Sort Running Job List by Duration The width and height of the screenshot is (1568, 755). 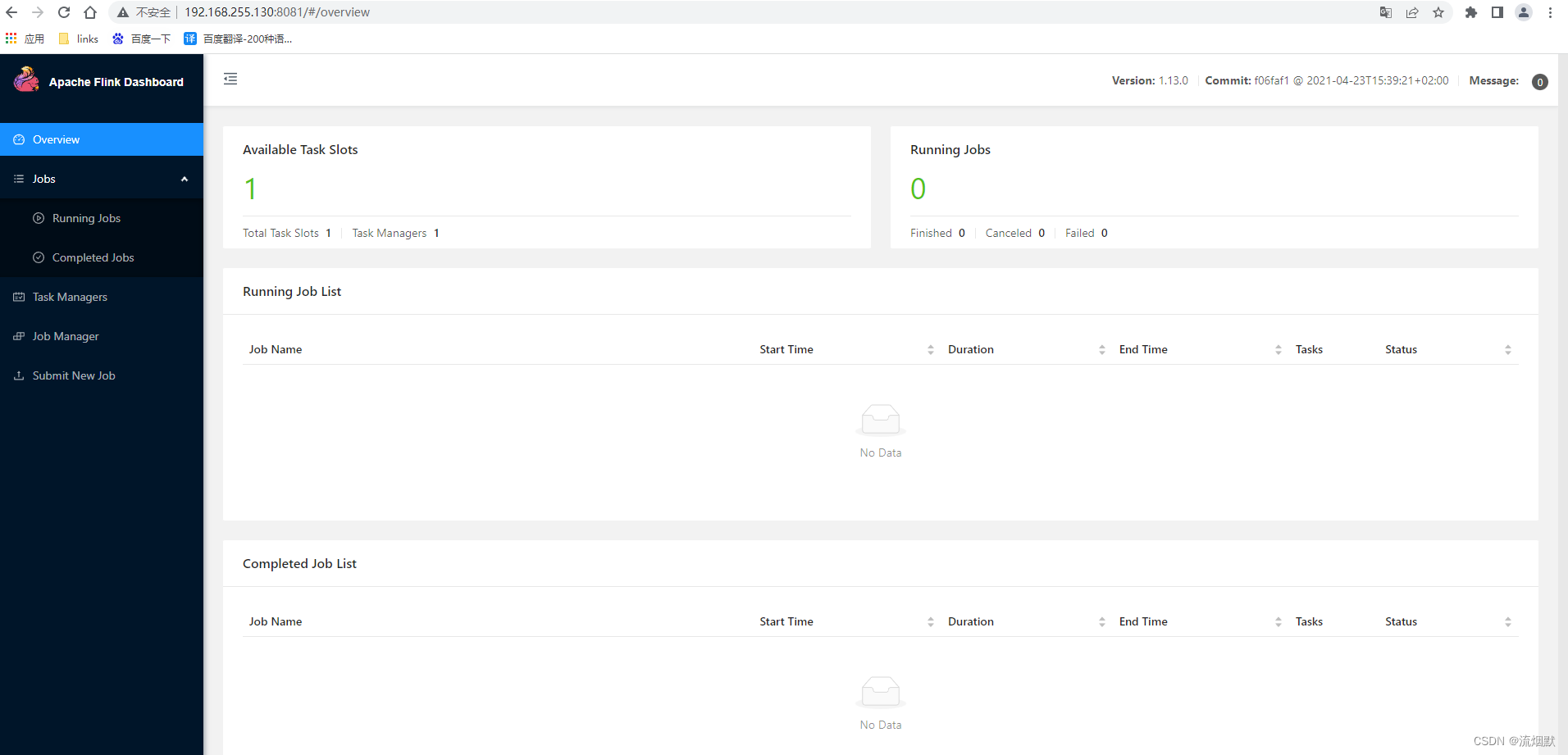click(1102, 350)
